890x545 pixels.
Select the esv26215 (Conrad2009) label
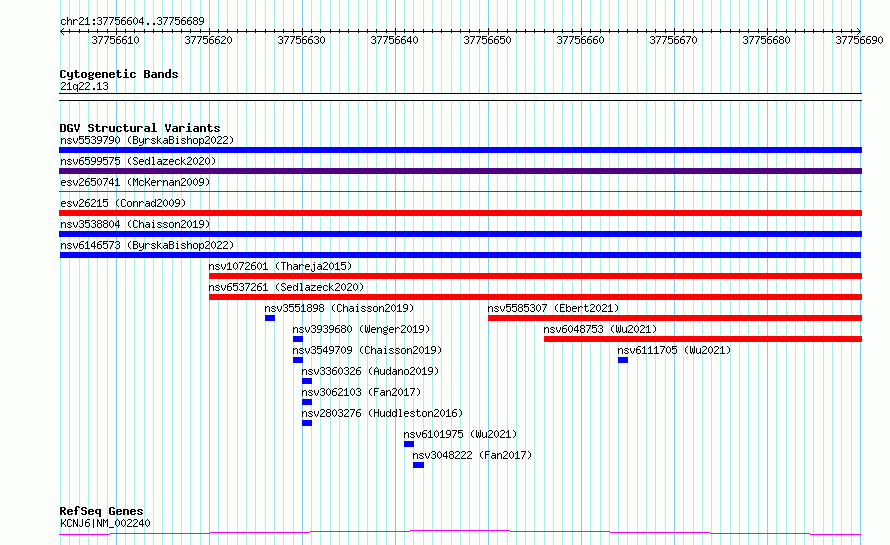click(x=123, y=203)
